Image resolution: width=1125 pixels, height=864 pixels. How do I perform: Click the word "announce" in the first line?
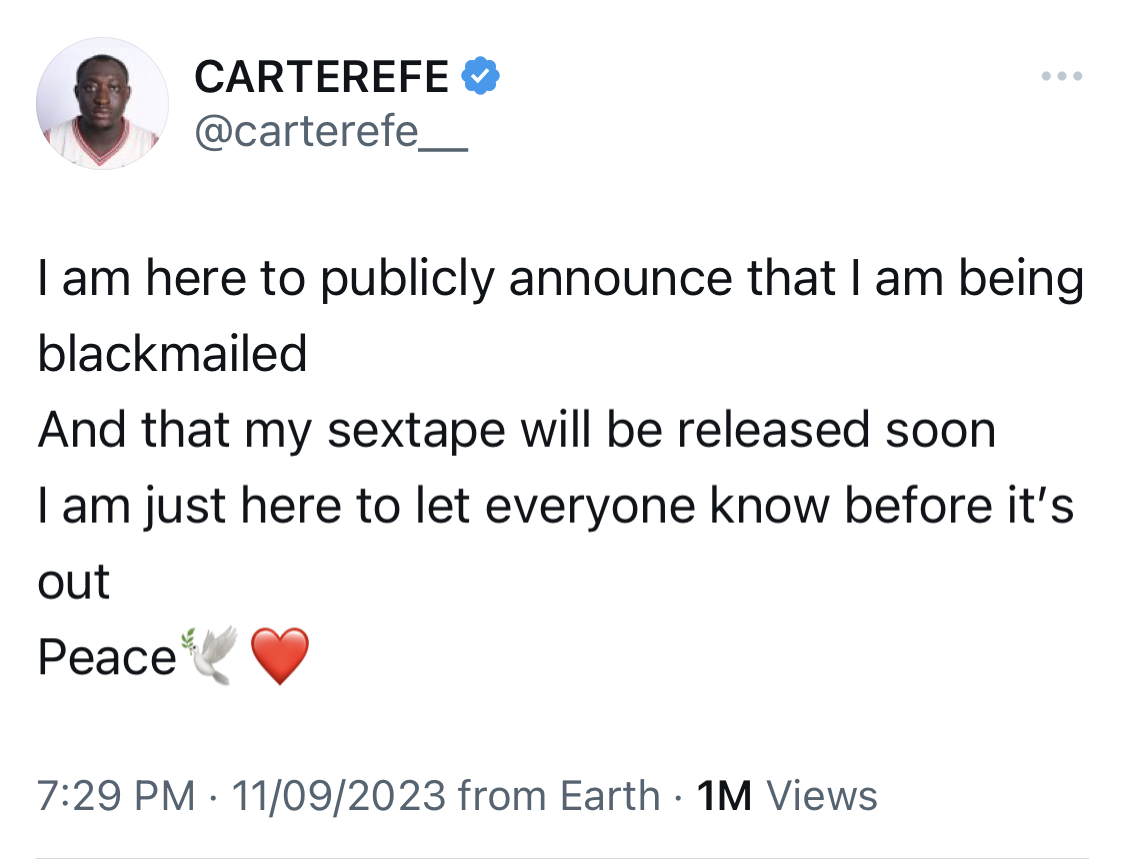tap(621, 278)
